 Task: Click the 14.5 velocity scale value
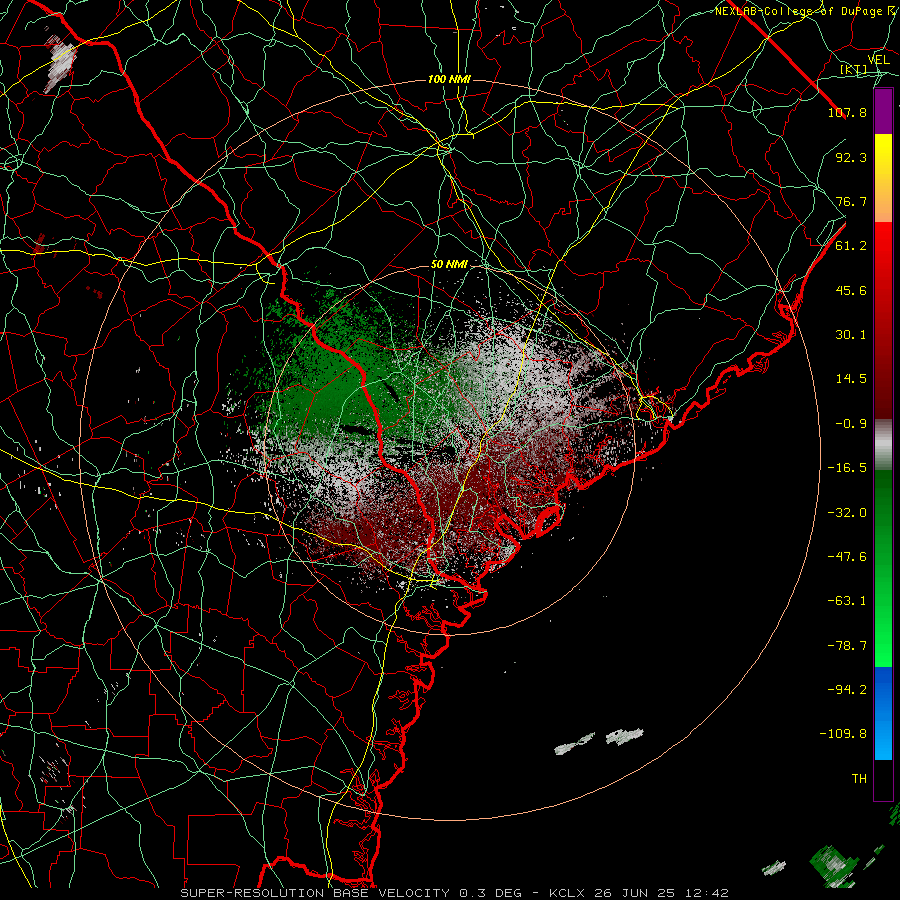(851, 379)
